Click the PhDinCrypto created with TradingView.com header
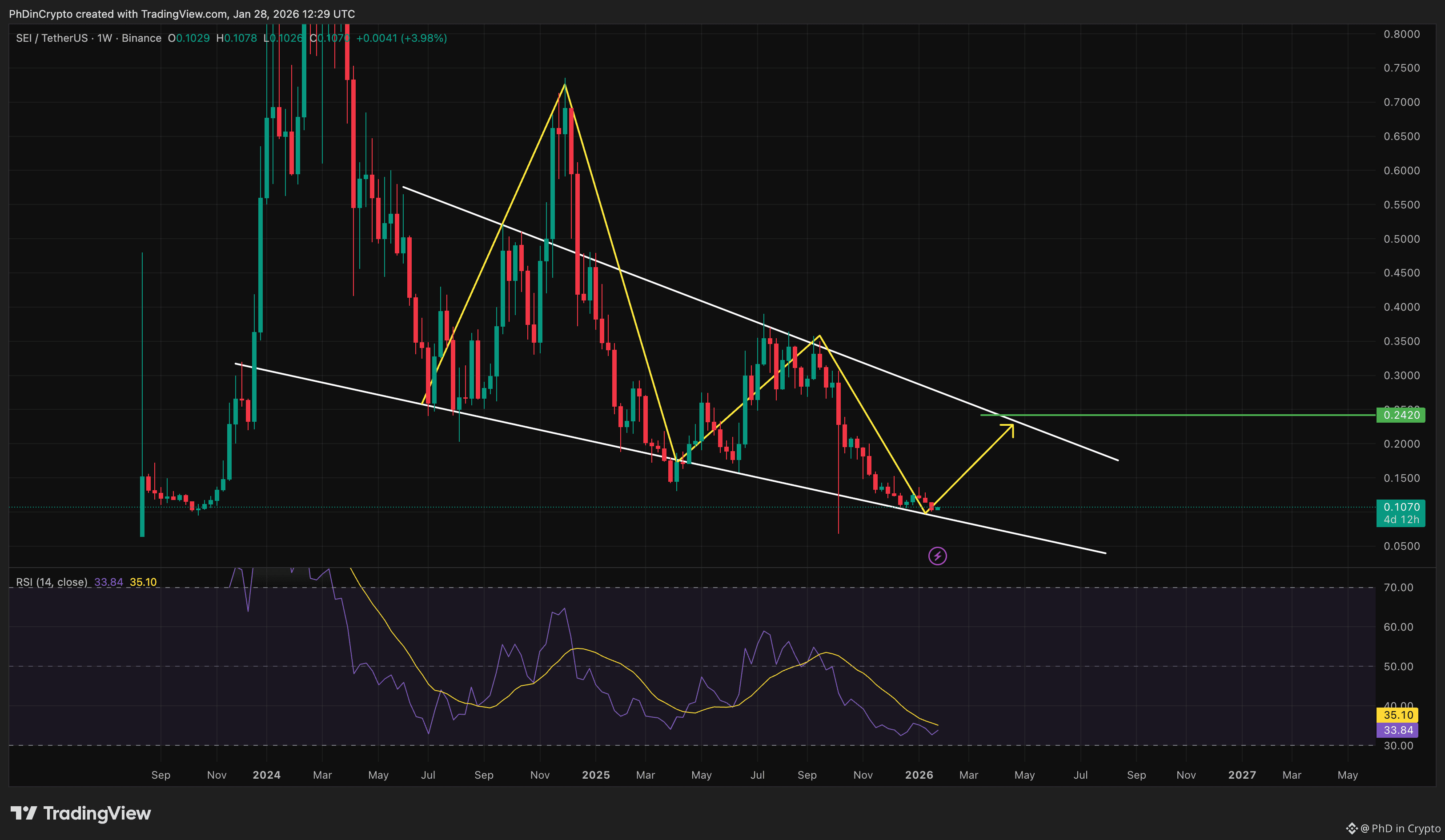This screenshot has width=1445, height=840. (182, 14)
